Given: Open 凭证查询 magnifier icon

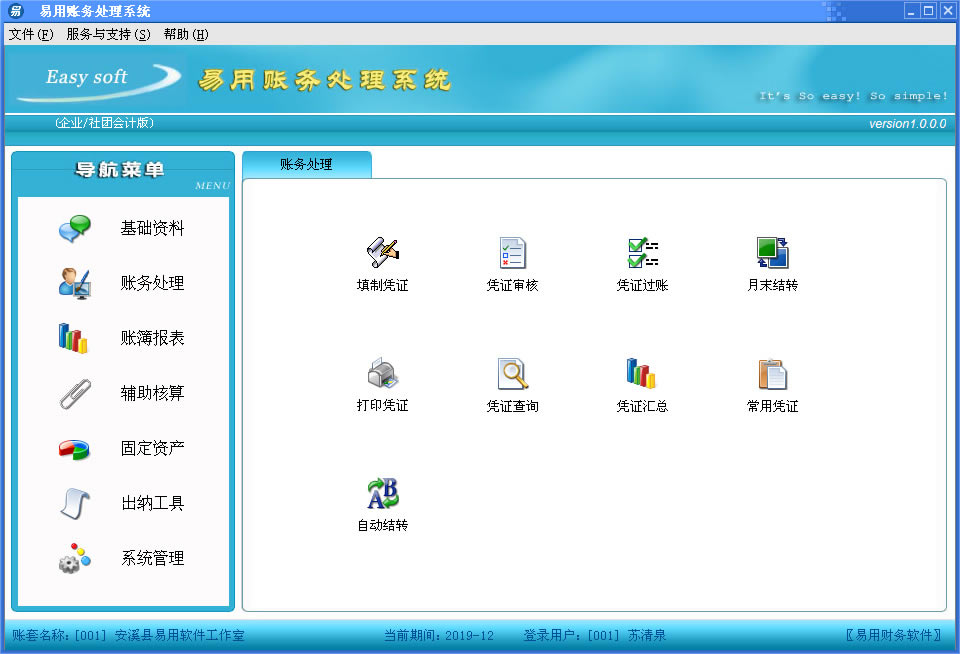Looking at the screenshot, I should 512,373.
